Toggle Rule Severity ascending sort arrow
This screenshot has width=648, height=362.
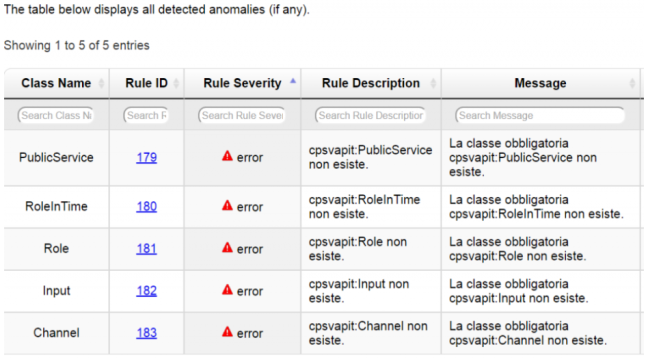(x=293, y=81)
